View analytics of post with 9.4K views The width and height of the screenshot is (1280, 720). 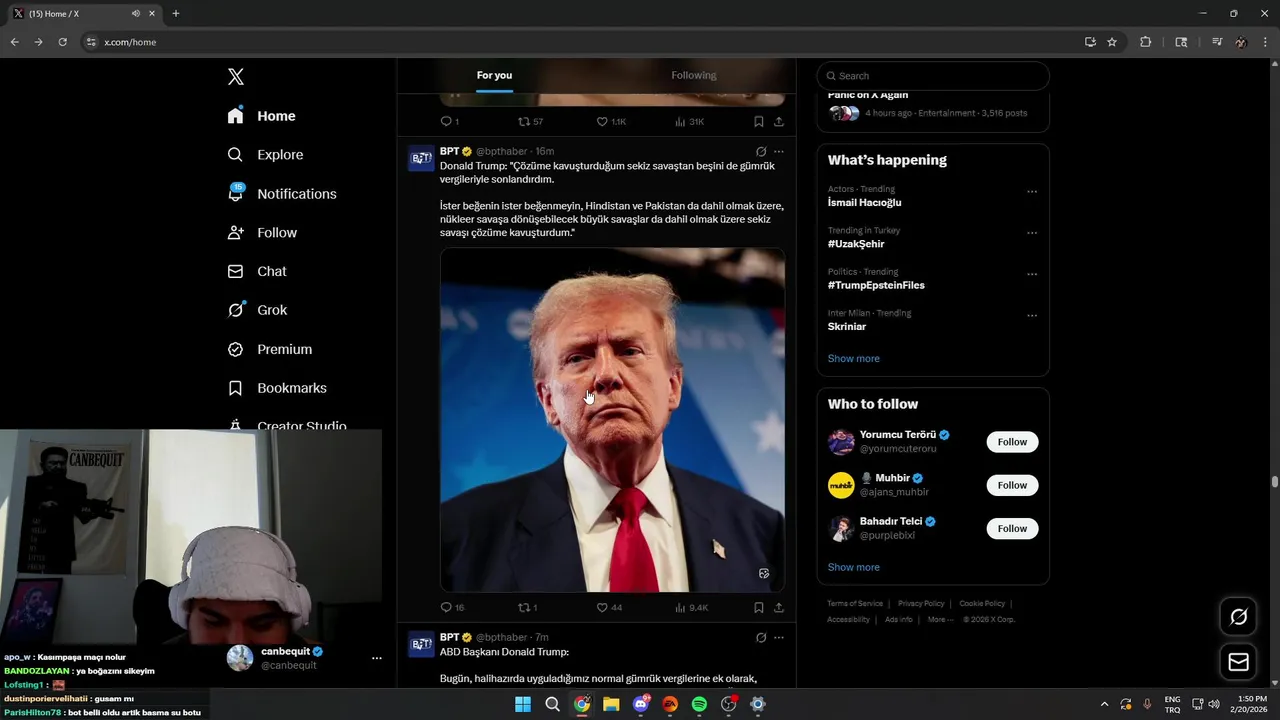(x=691, y=607)
